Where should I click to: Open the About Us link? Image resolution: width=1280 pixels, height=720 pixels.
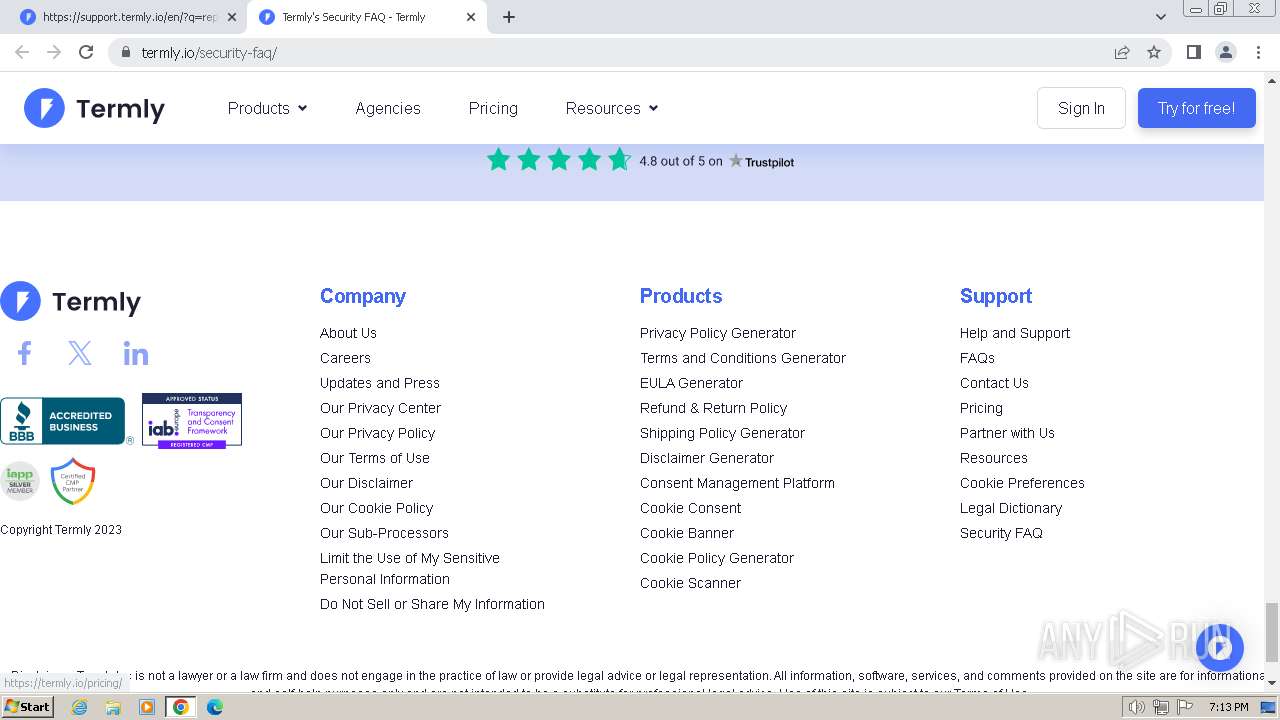pos(348,333)
